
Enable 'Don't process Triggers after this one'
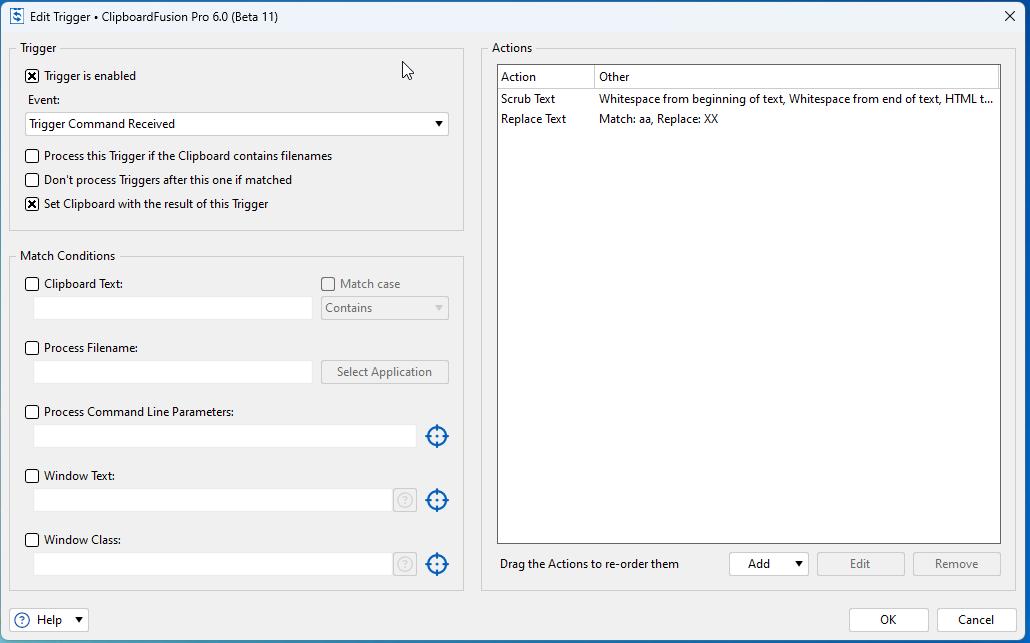pyautogui.click(x=33, y=180)
